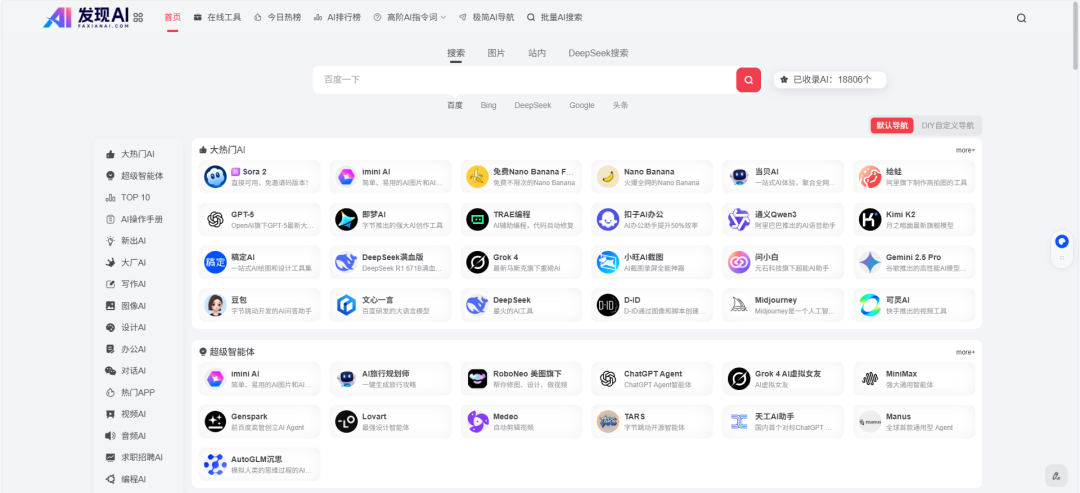Screen dimensions: 1080x493
Task: Open the Kimi K2 icon
Action: (x=870, y=220)
